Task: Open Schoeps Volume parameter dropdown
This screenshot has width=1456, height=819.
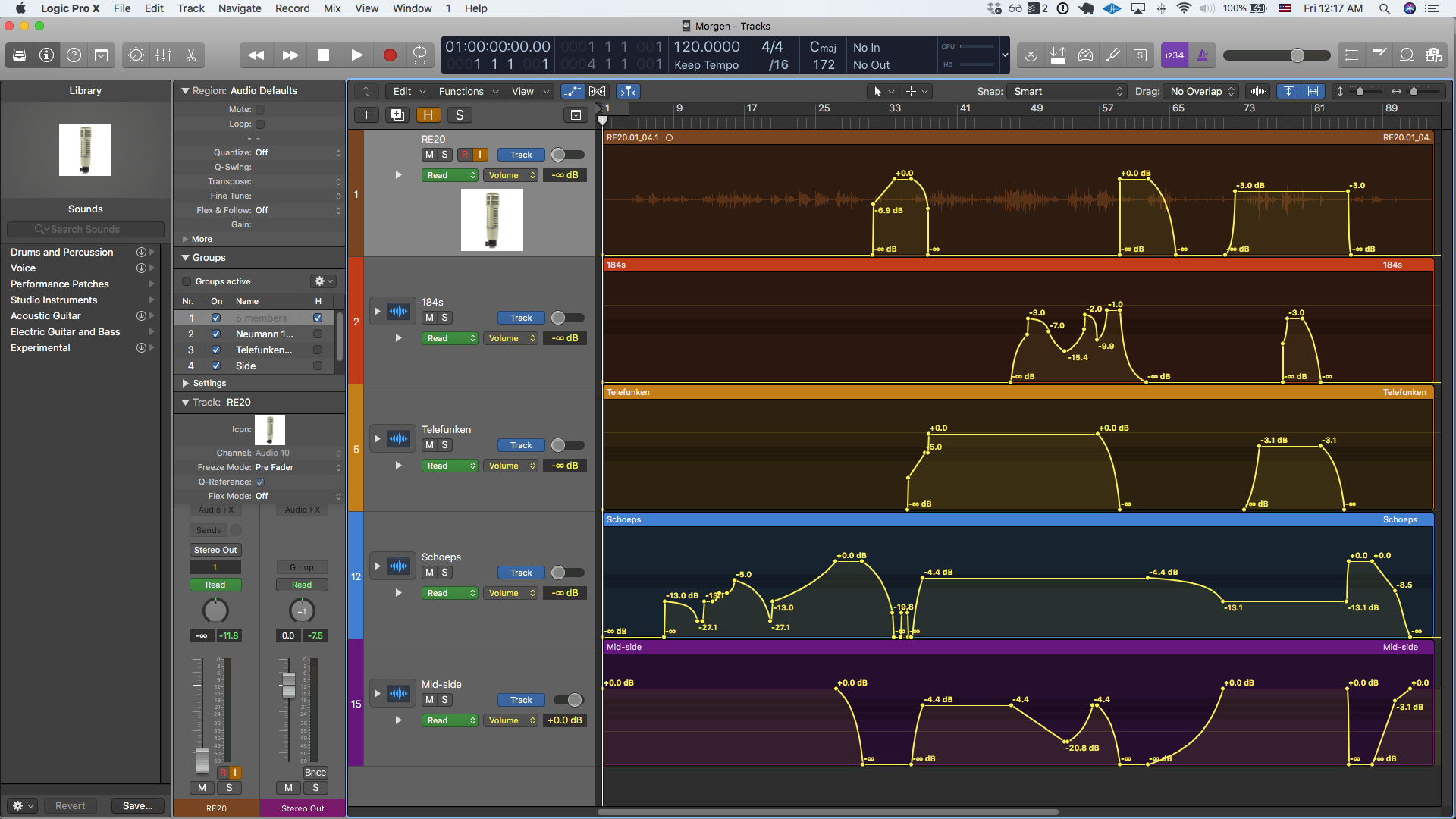Action: coord(511,593)
